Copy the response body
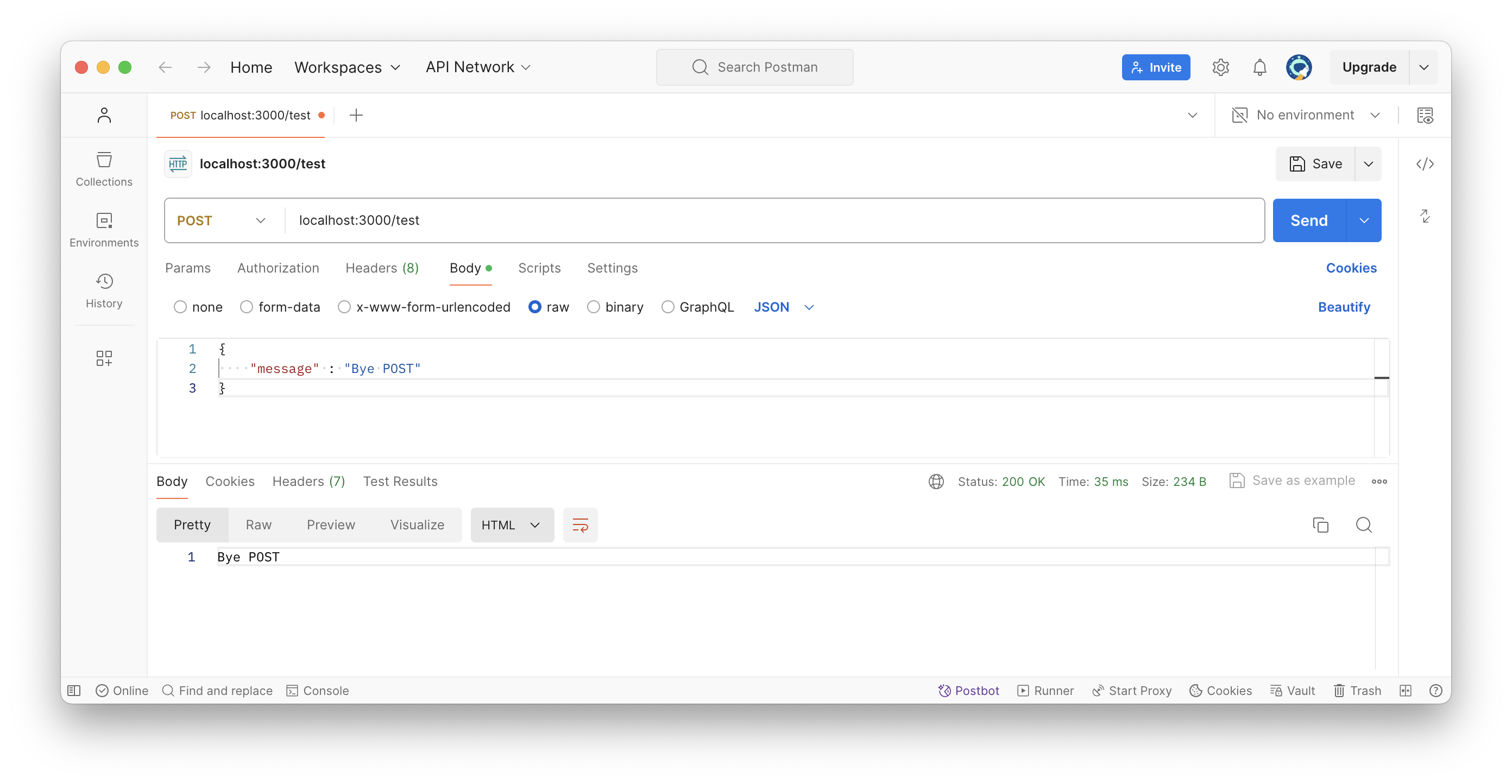 (x=1320, y=524)
